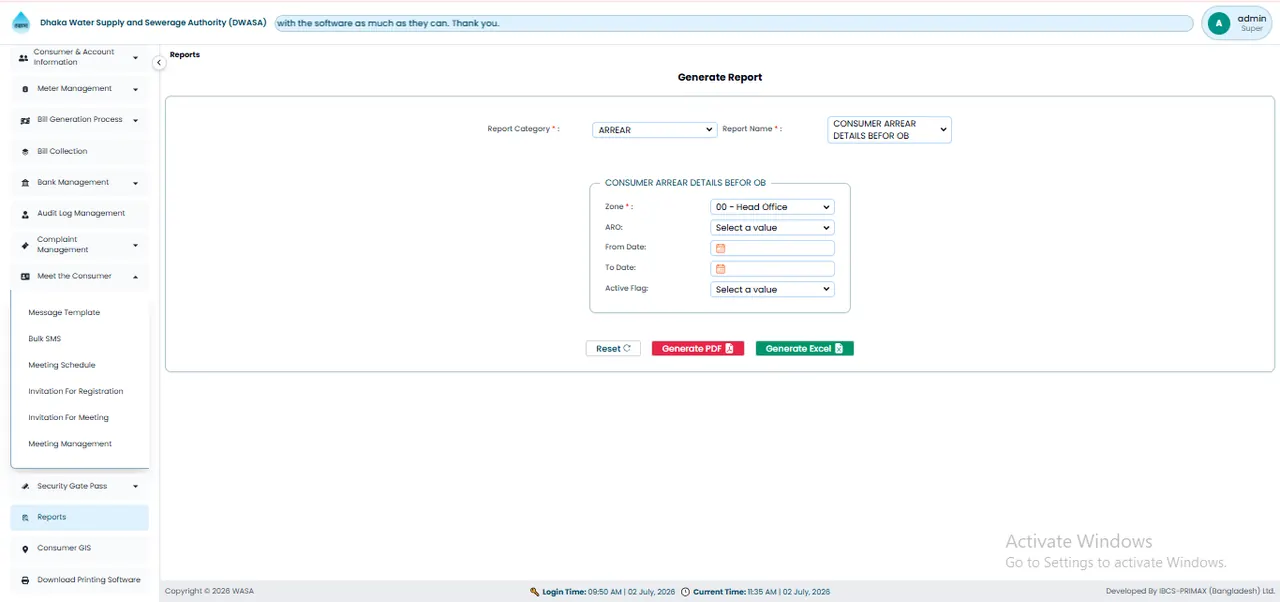Click the Meet the Consumer card icon
The image size is (1280, 602).
(x=25, y=277)
